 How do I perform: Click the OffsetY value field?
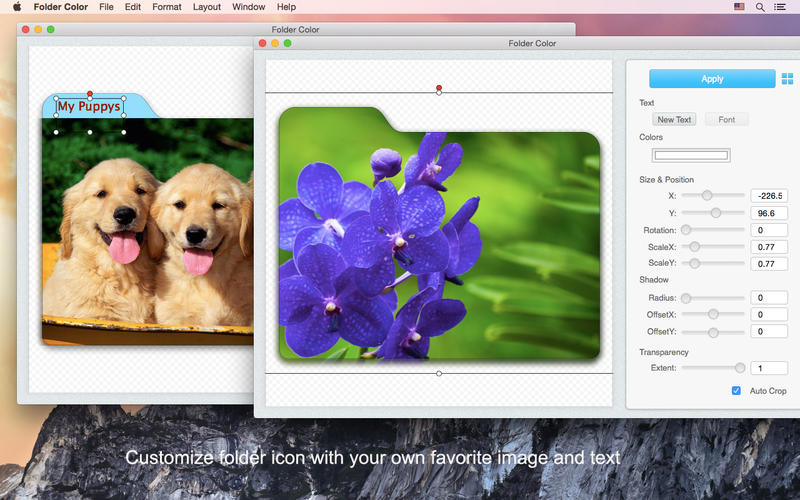[x=769, y=331]
